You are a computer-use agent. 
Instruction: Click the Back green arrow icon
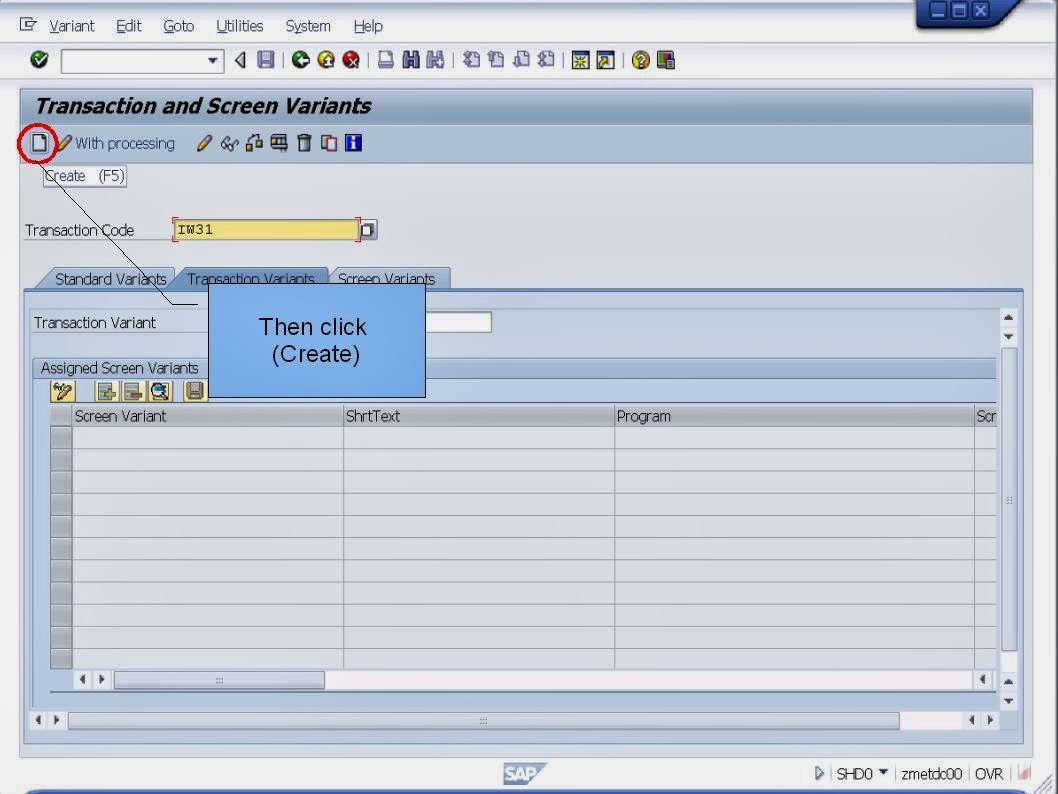(x=302, y=59)
